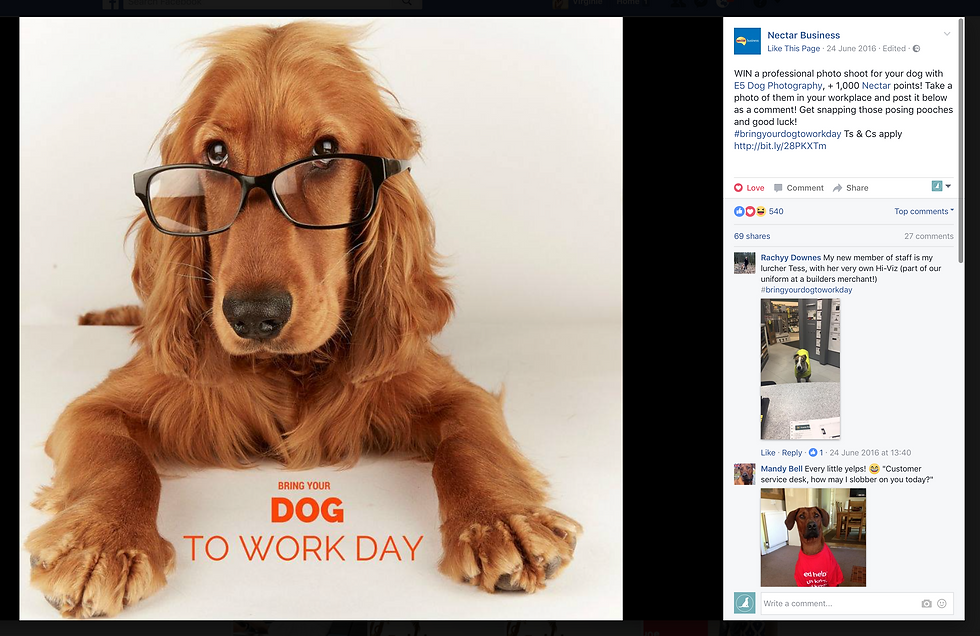The image size is (980, 636).
Task: Open Mandy Bell's red shirt dog photo
Action: tap(813, 537)
